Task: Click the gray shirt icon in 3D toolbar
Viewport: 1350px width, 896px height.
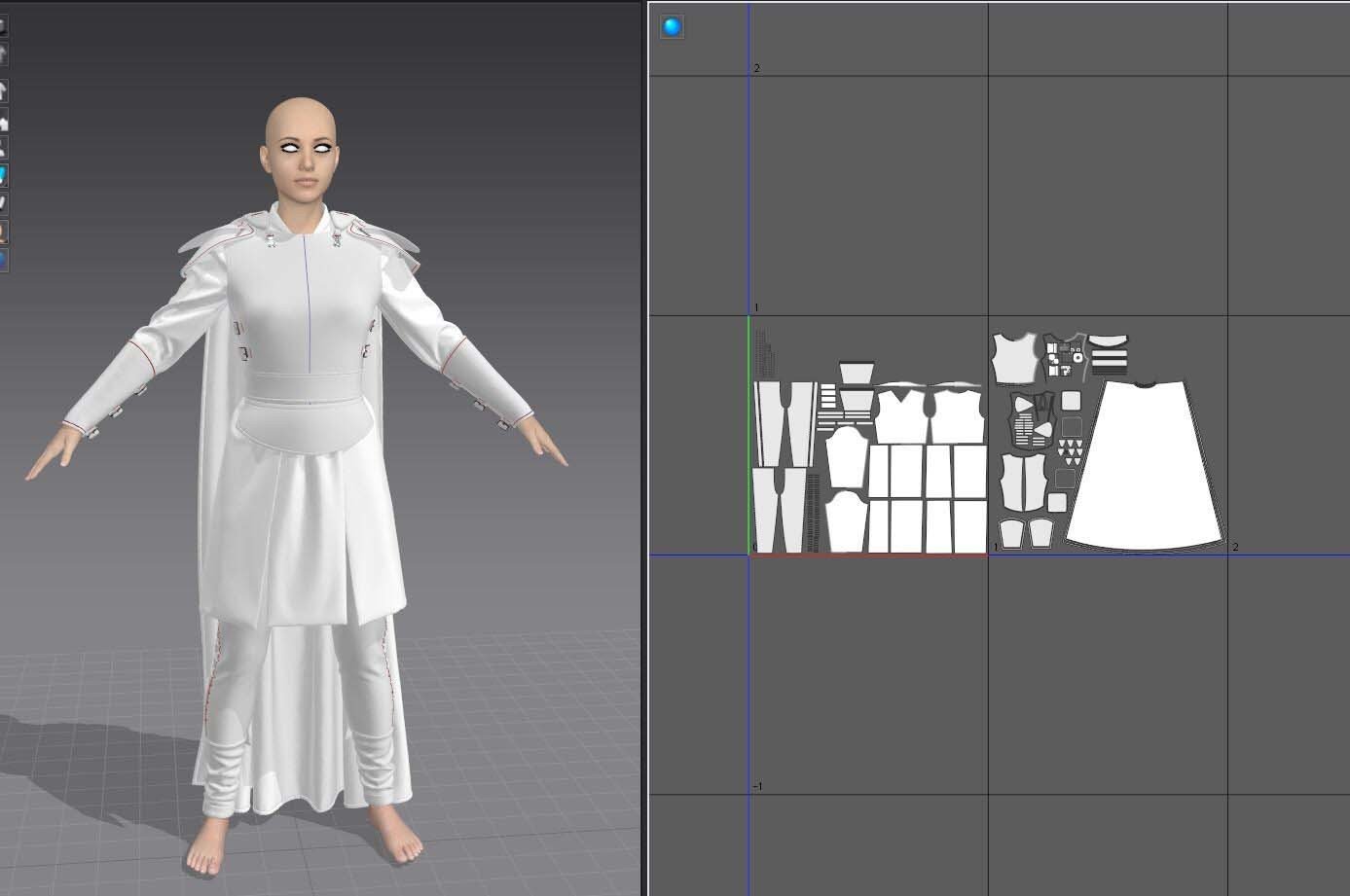Action: (x=3, y=54)
